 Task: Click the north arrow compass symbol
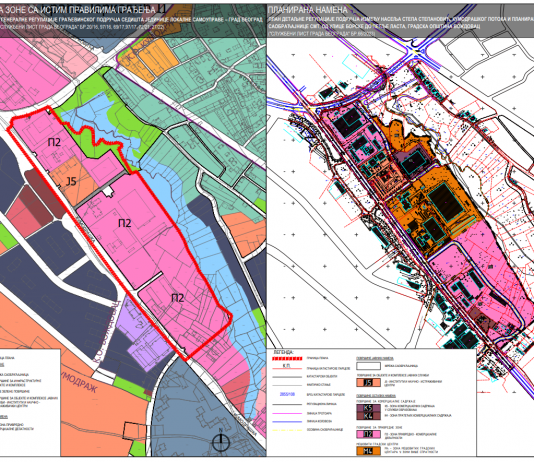pos(221,441)
